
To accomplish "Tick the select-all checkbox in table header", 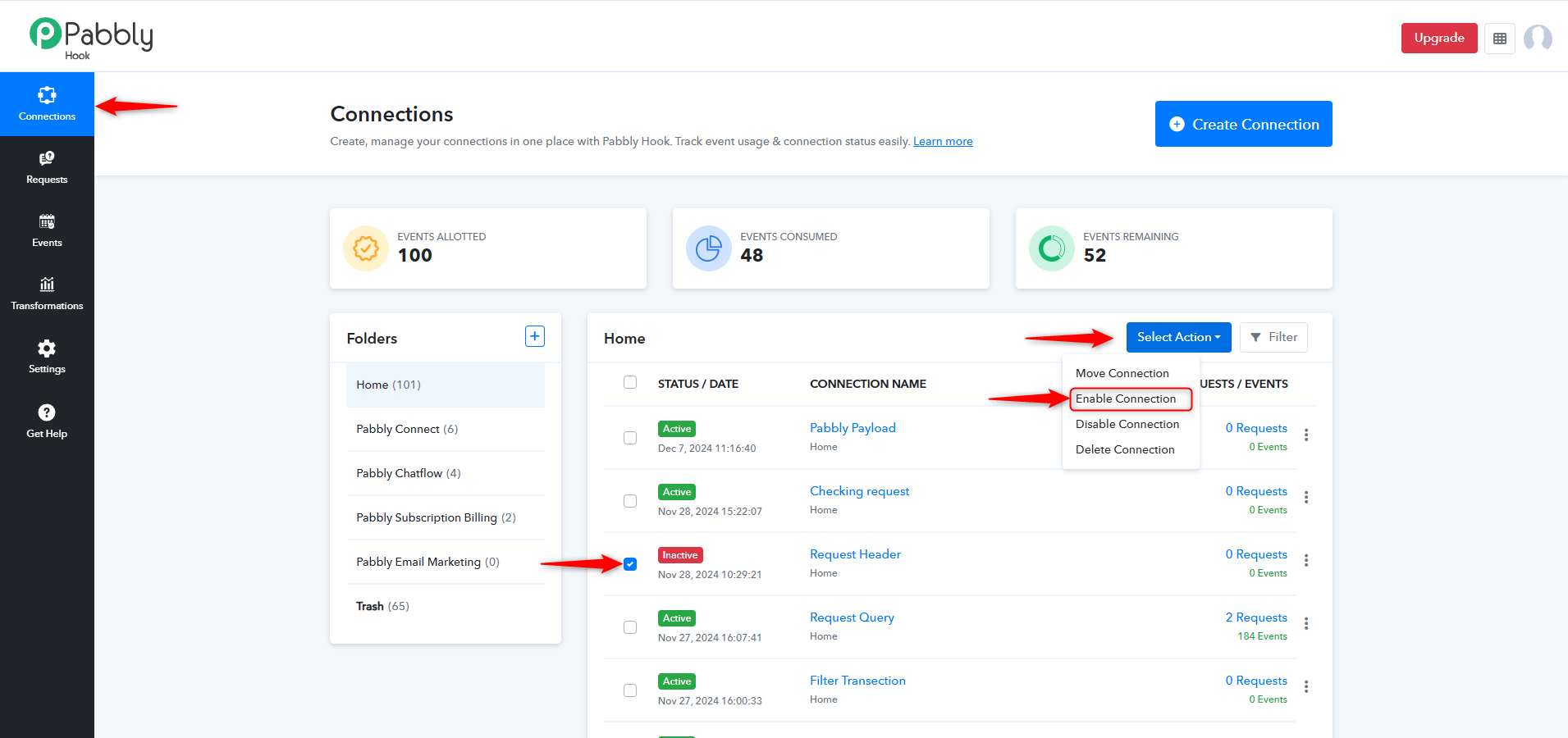I will point(630,382).
